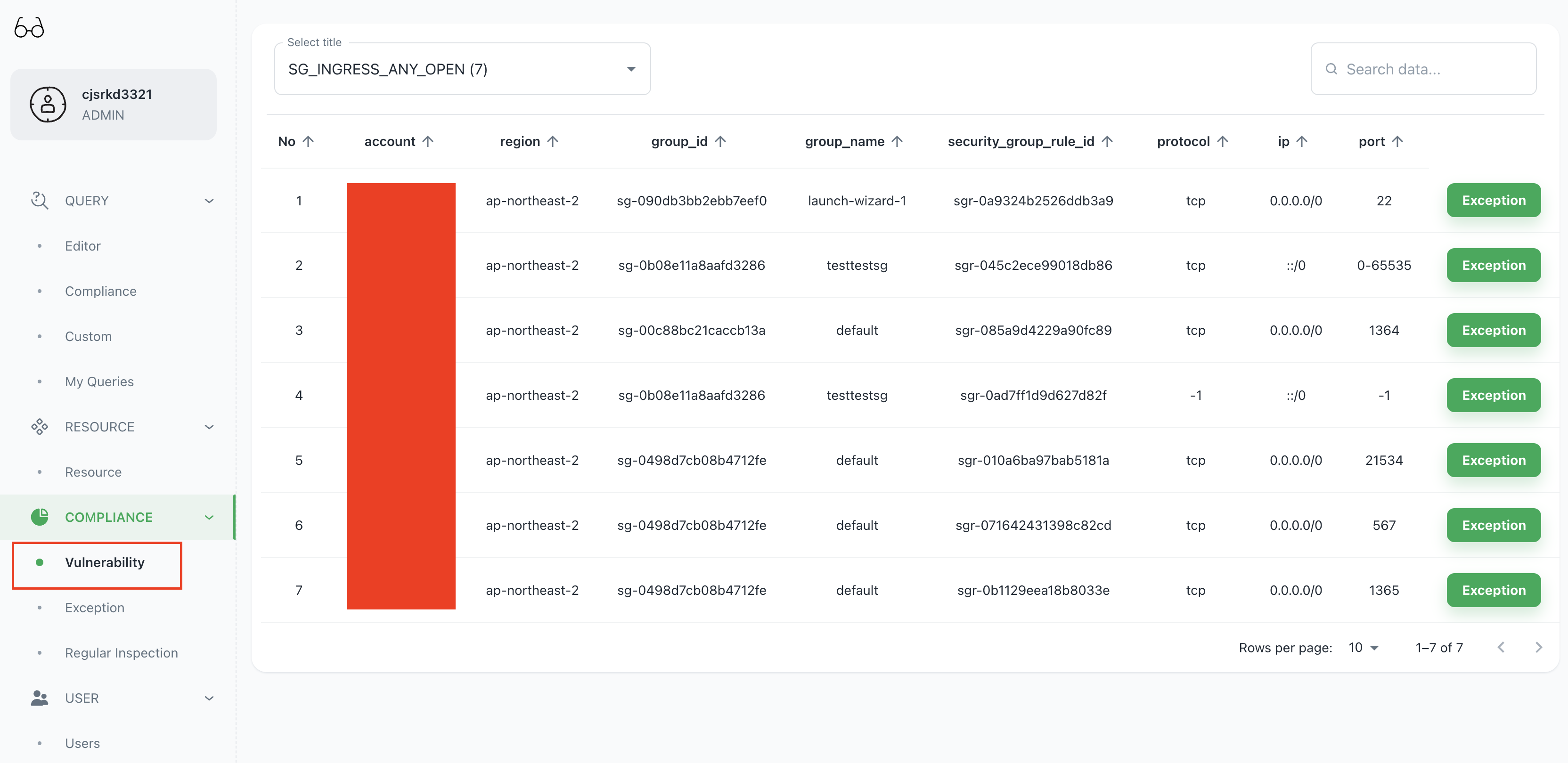The image size is (1568, 763).
Task: Go to previous page arrow
Action: [x=1501, y=648]
